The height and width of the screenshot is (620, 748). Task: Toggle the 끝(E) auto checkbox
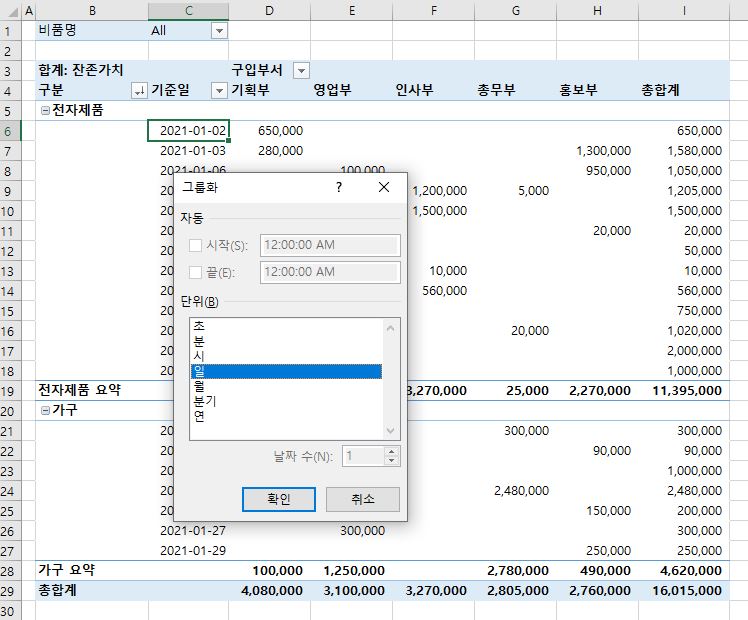[196, 273]
